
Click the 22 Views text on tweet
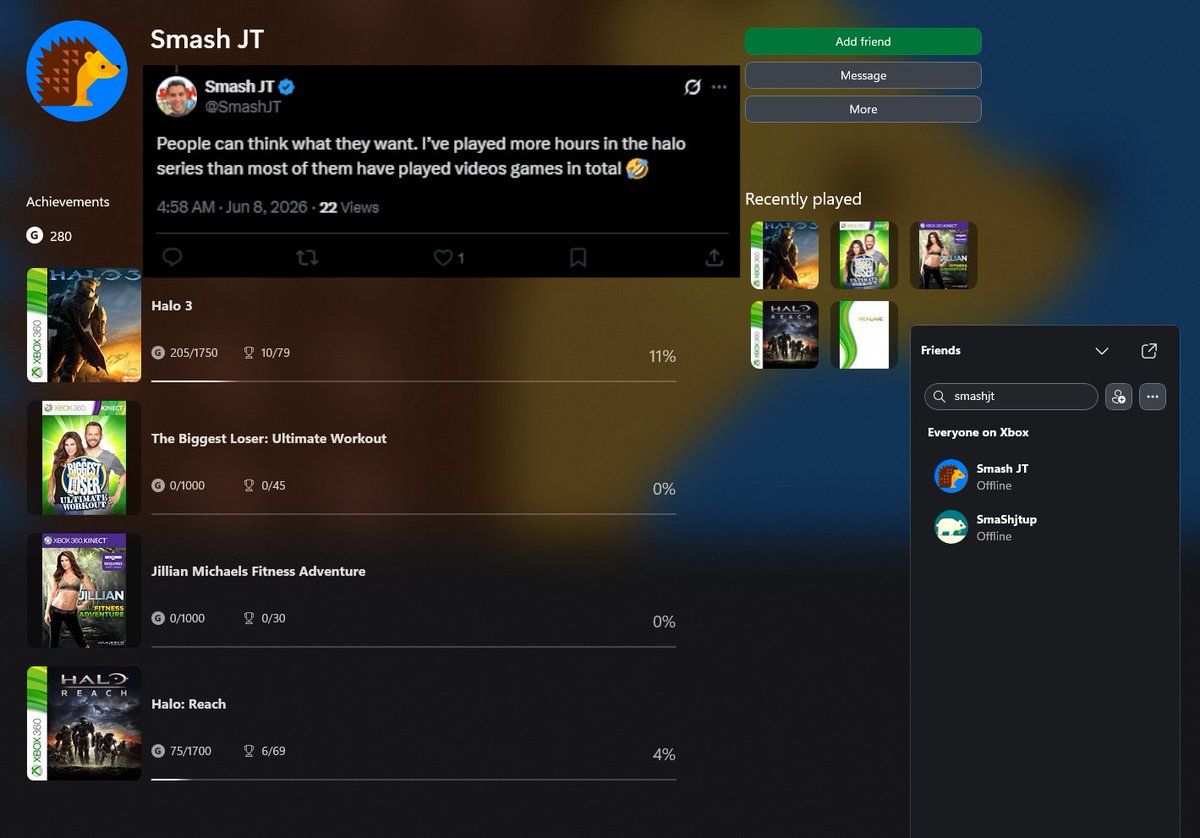click(349, 208)
